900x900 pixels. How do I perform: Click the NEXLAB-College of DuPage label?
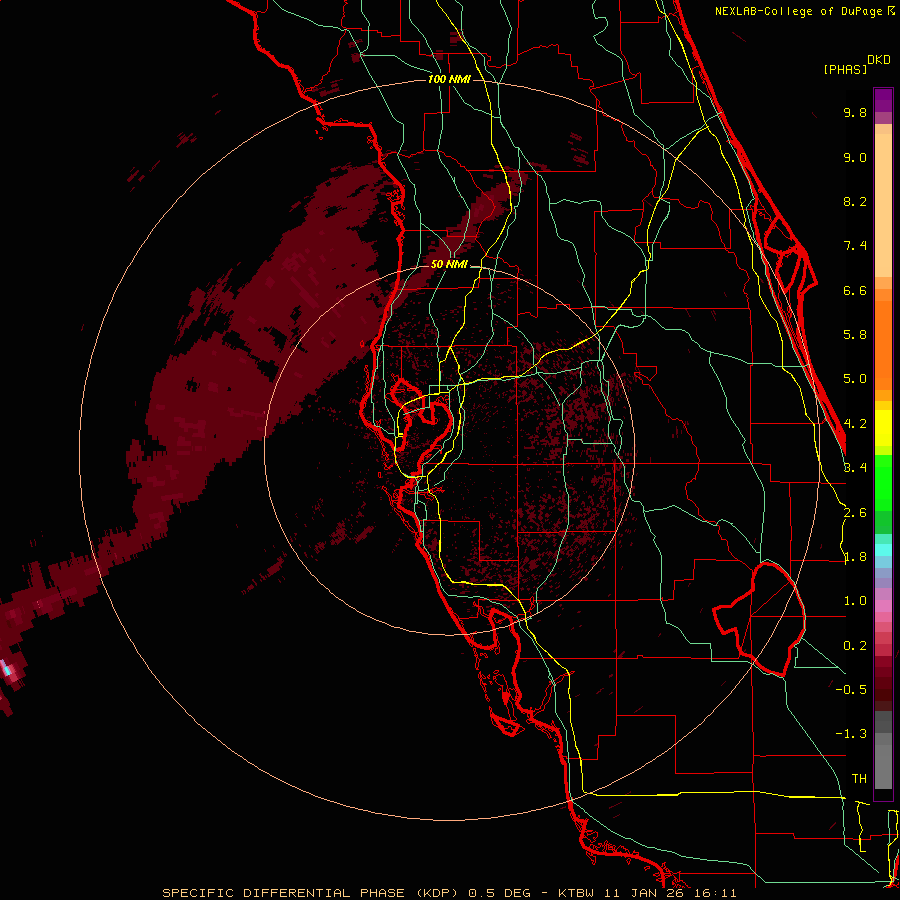click(x=800, y=11)
